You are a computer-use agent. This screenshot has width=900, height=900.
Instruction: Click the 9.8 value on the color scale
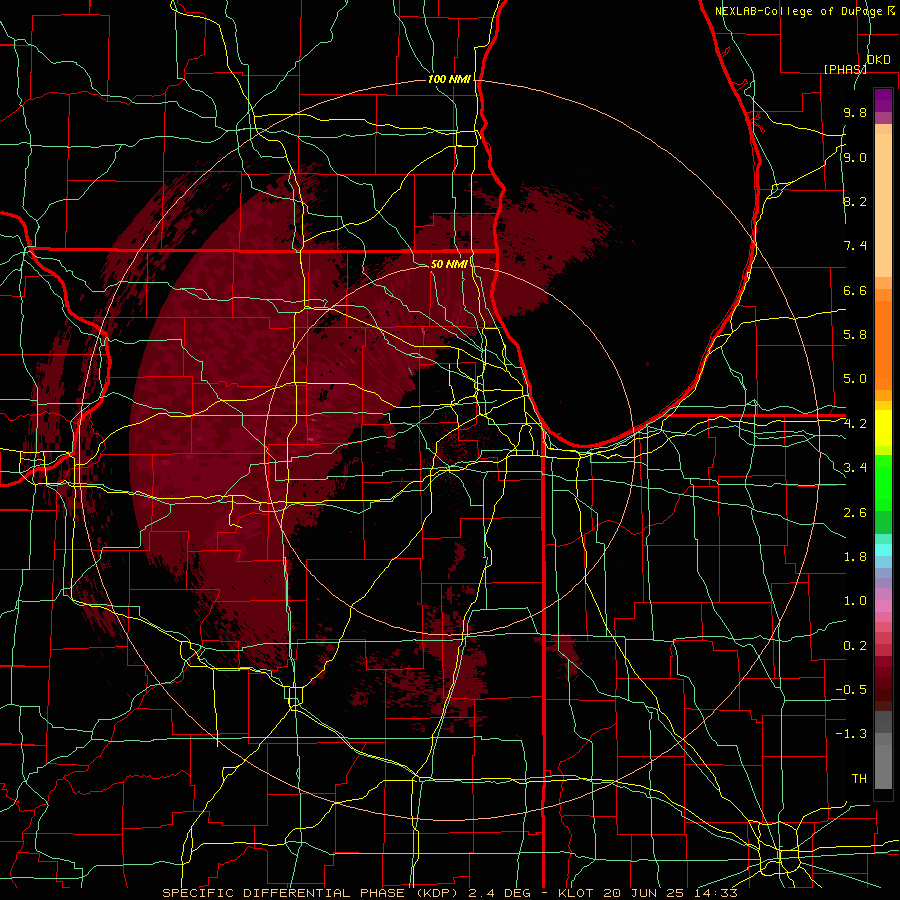[x=855, y=113]
